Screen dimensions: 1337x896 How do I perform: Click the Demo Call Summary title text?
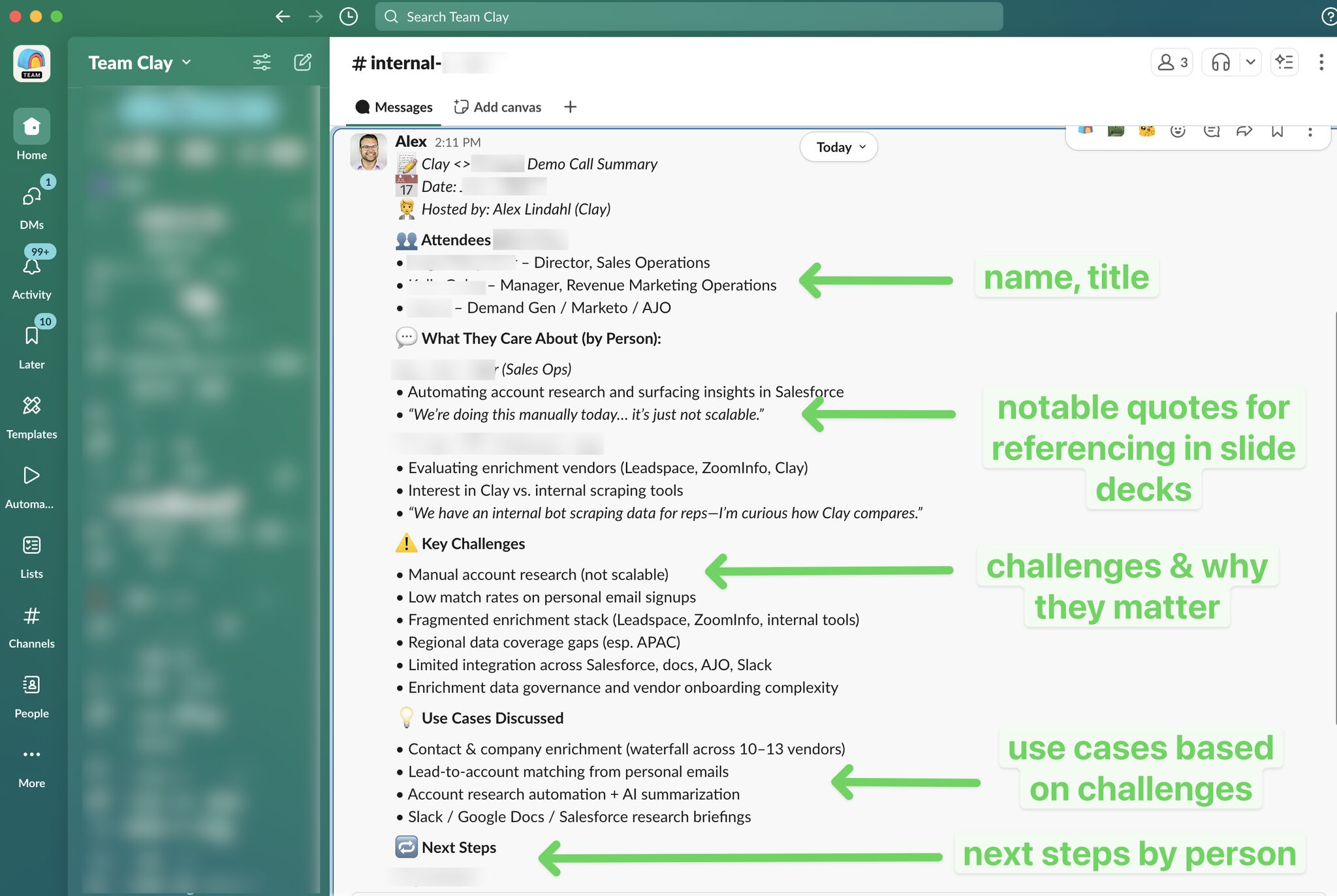[x=592, y=164]
